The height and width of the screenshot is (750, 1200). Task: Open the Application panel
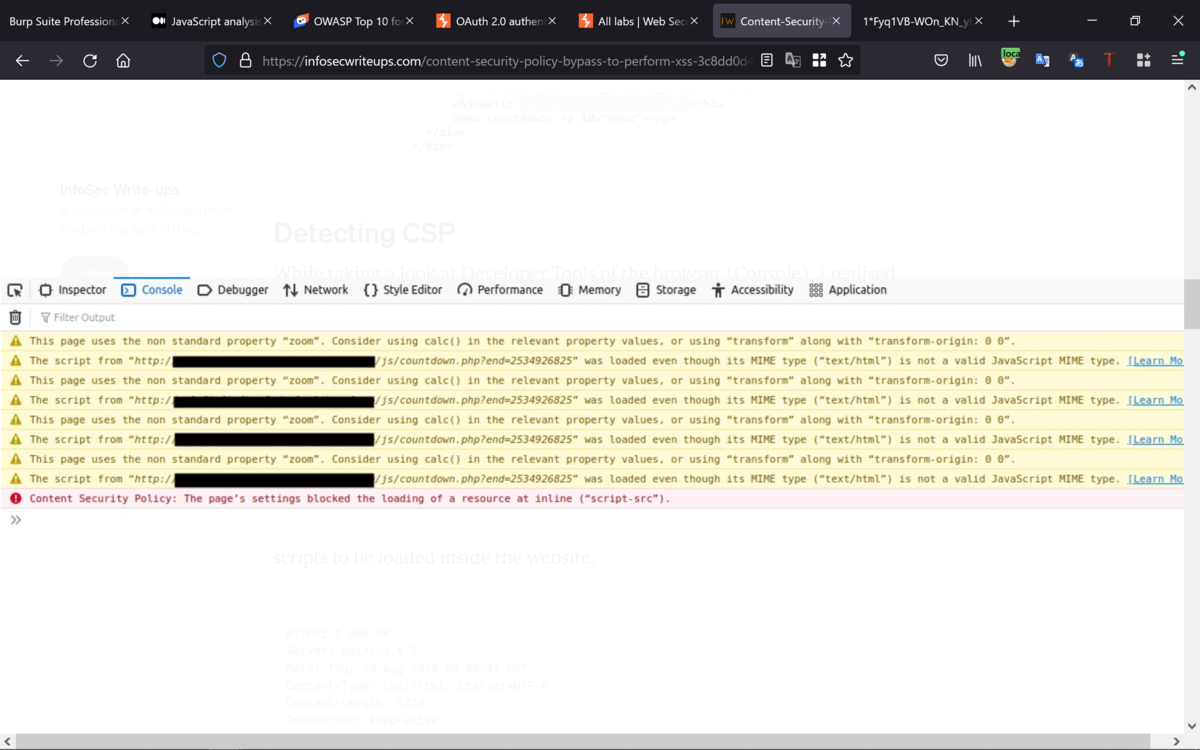point(848,290)
